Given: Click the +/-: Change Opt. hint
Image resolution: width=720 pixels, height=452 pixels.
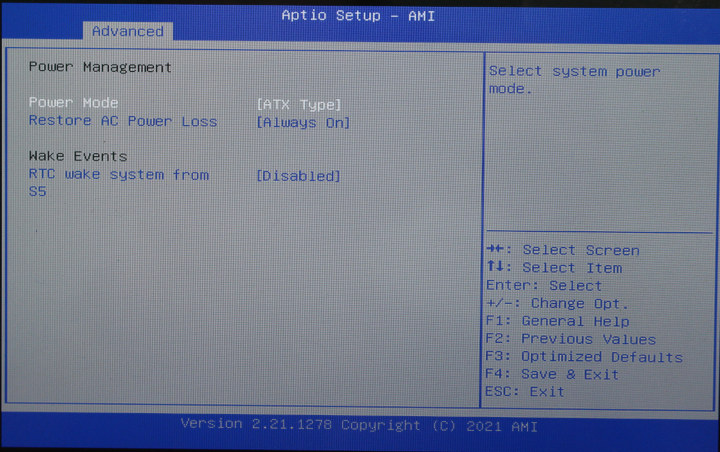Looking at the screenshot, I should pyautogui.click(x=557, y=303).
